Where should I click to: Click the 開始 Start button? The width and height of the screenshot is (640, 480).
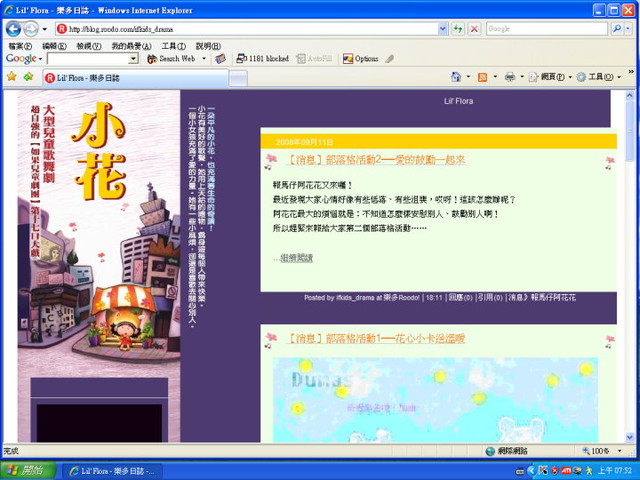[x=28, y=471]
